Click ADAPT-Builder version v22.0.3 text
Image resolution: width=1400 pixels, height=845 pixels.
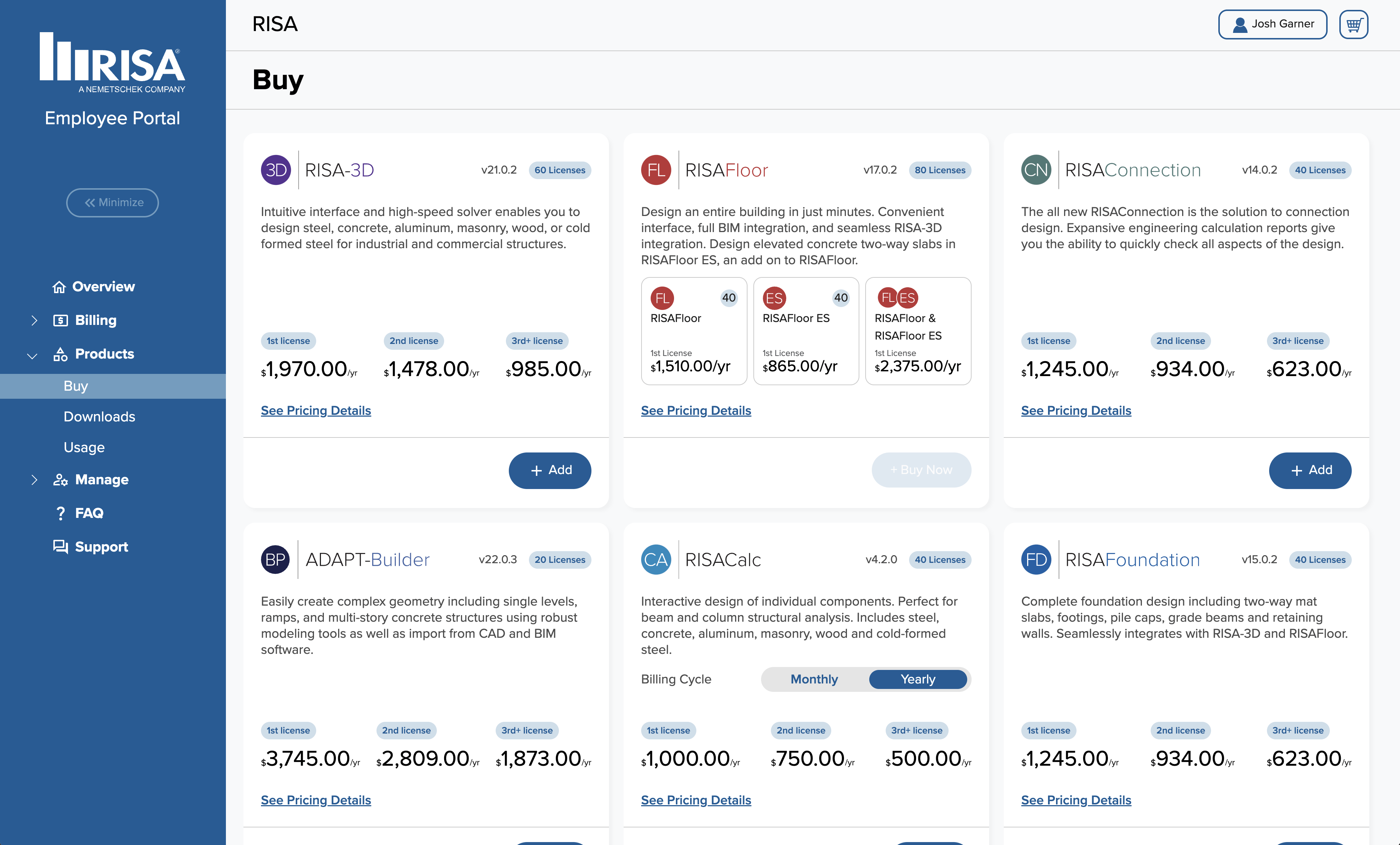[498, 560]
